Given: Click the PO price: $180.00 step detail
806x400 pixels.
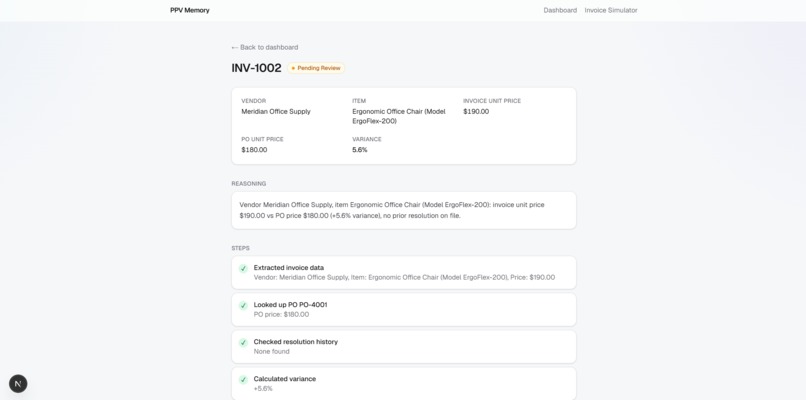Looking at the screenshot, I should (281, 315).
